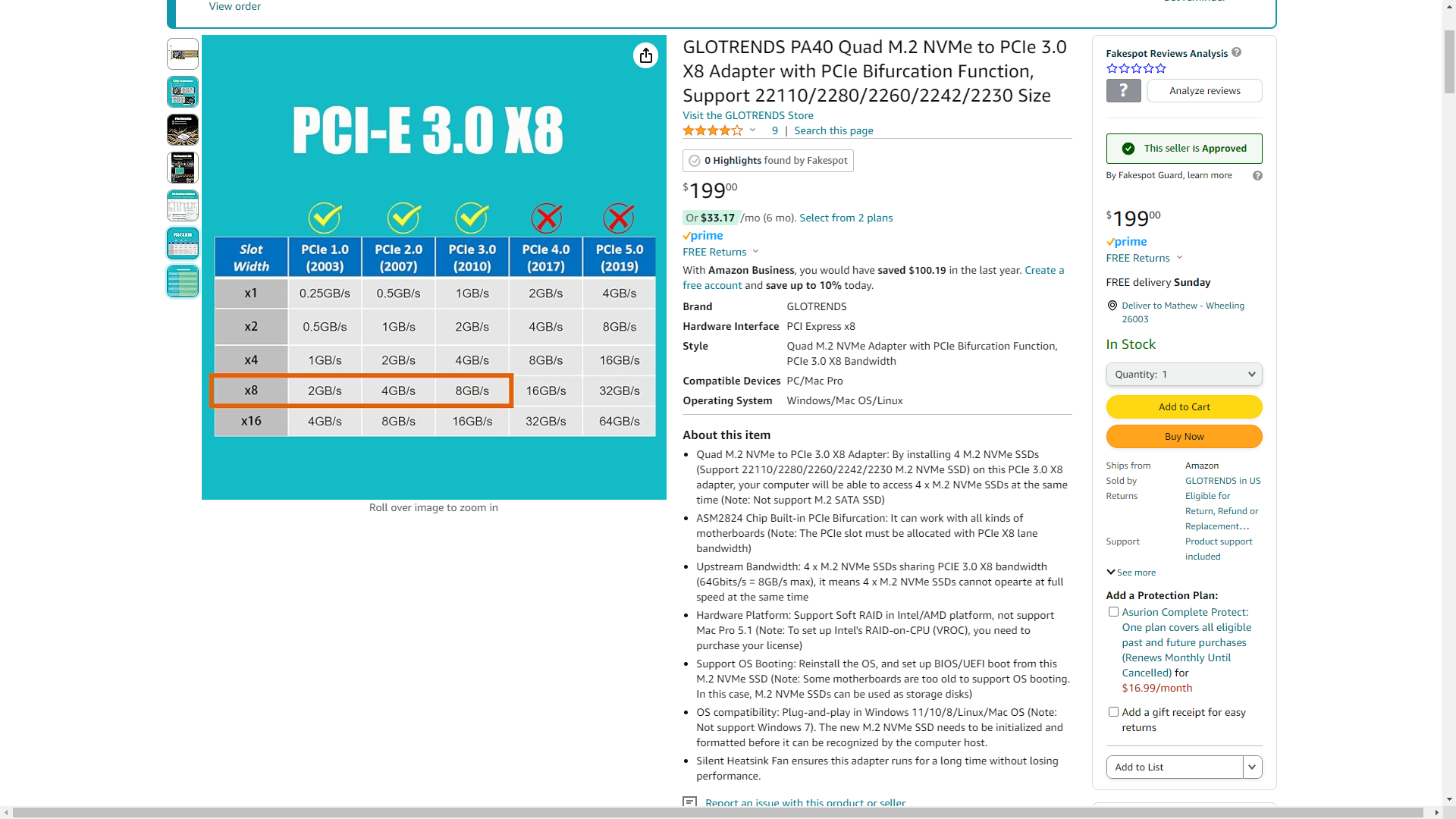The width and height of the screenshot is (1456, 819).
Task: Click the delivery location pin icon
Action: (1112, 306)
